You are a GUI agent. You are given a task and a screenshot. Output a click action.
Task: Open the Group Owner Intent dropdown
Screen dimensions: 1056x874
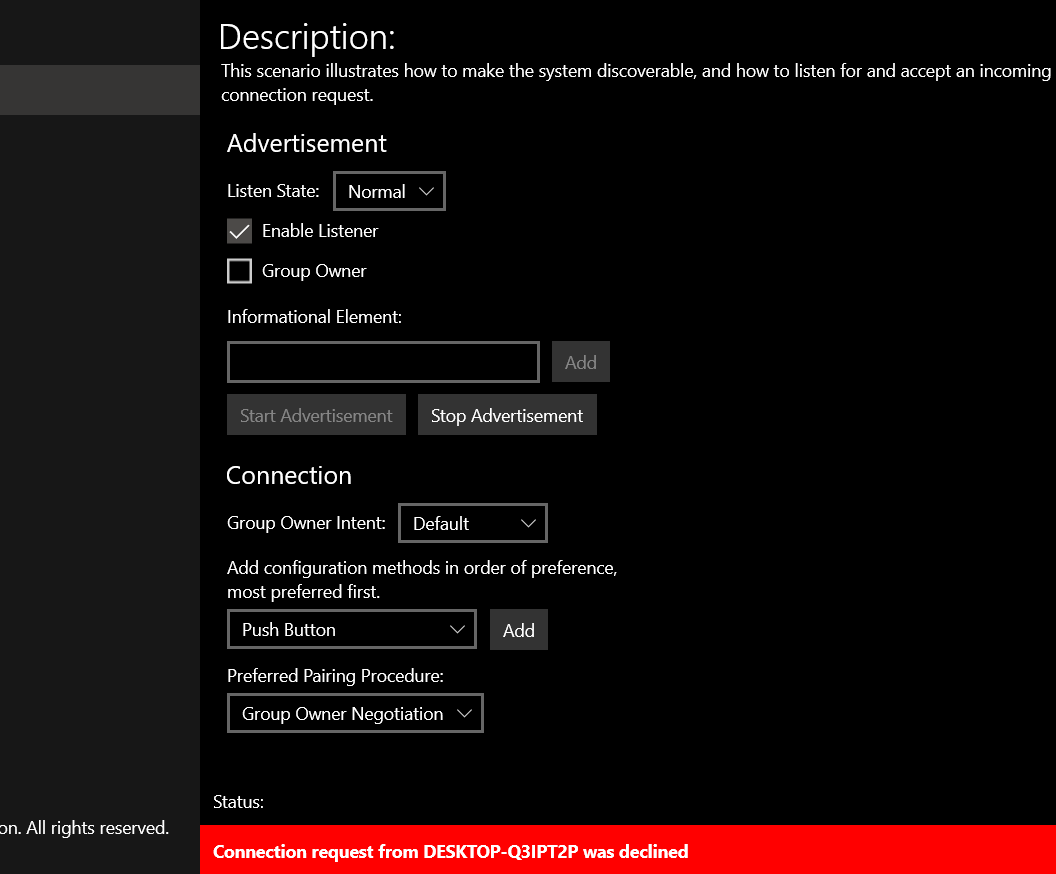point(472,523)
